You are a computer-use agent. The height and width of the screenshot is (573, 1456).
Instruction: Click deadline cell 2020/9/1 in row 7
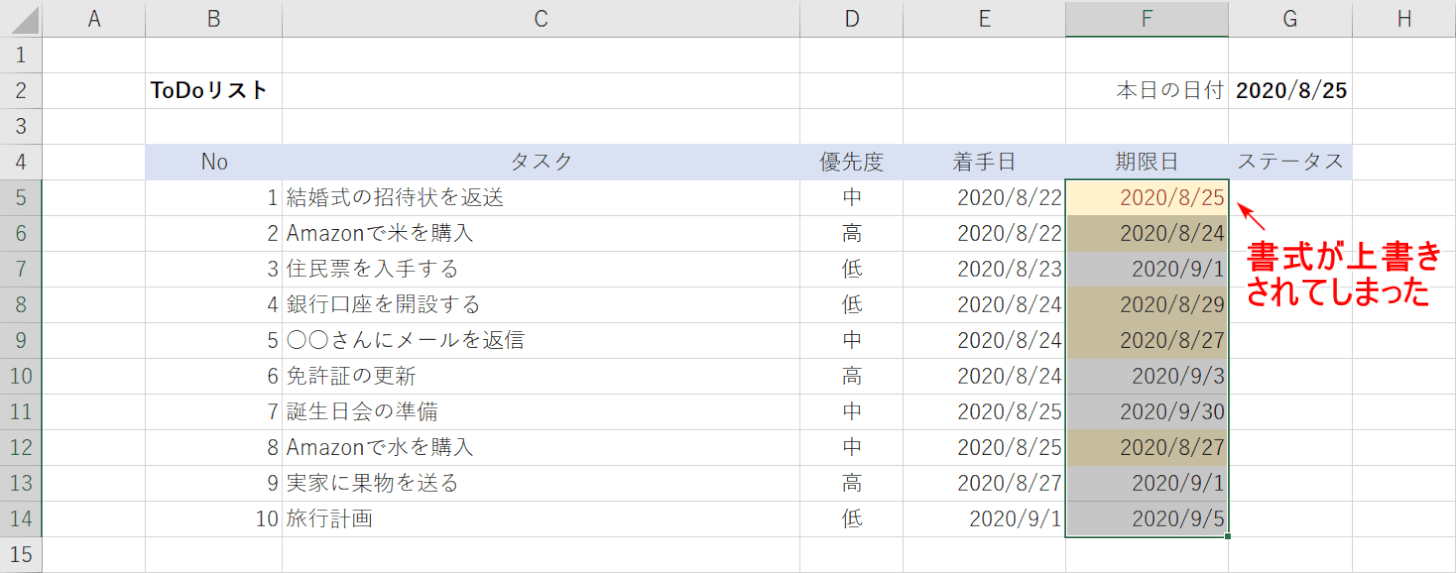coord(1148,270)
